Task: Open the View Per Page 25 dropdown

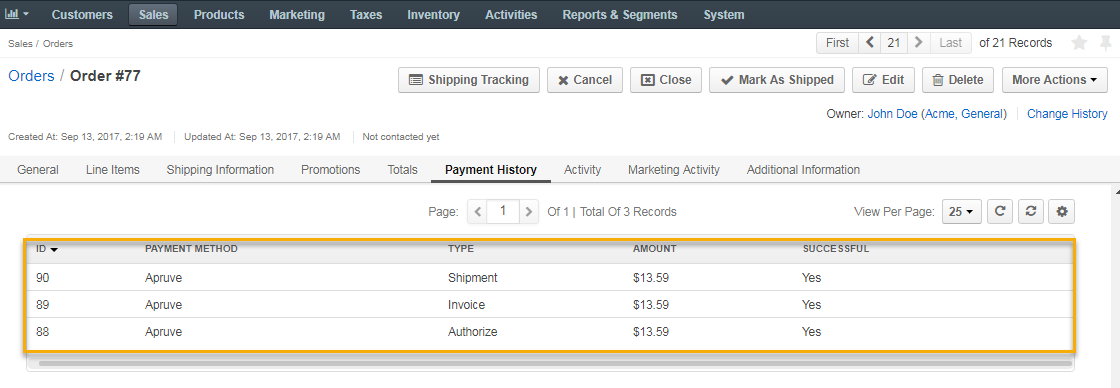Action: (x=961, y=212)
